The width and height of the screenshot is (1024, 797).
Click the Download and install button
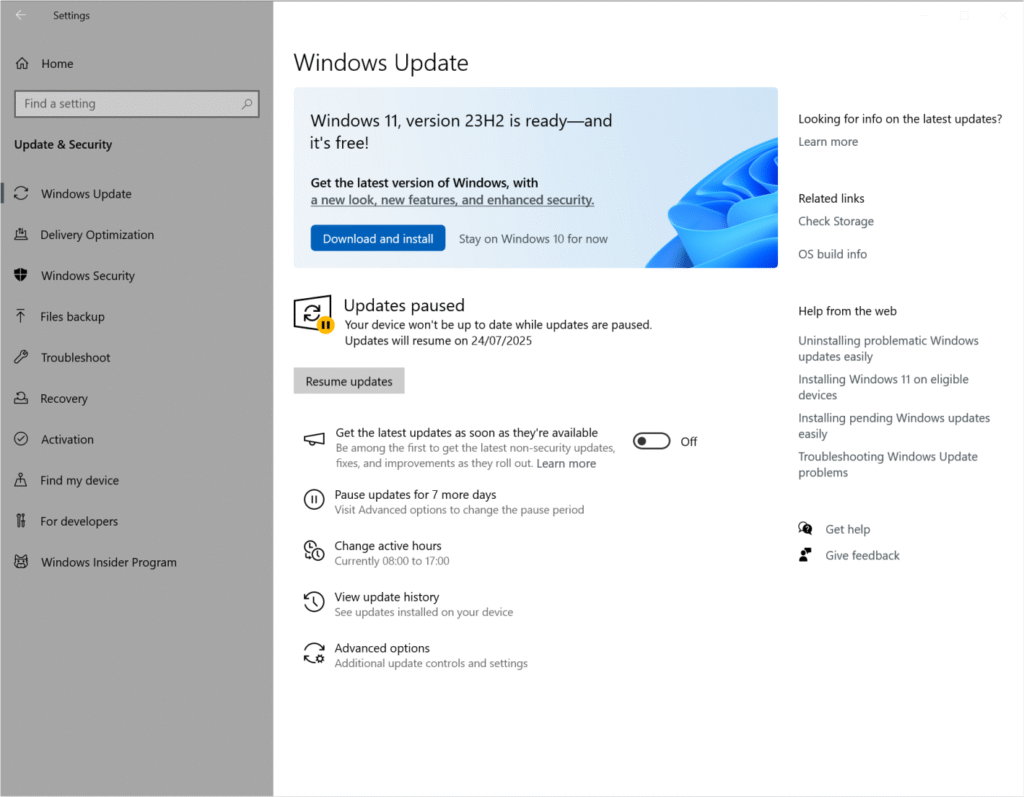click(377, 238)
